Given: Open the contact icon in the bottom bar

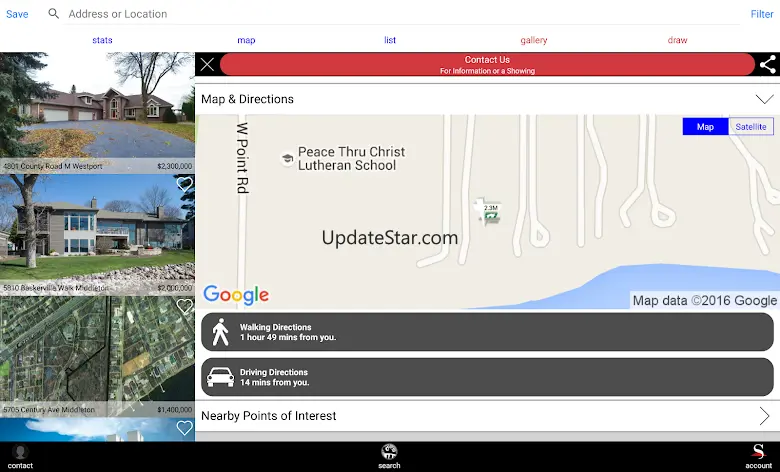Looking at the screenshot, I should coord(20,457).
